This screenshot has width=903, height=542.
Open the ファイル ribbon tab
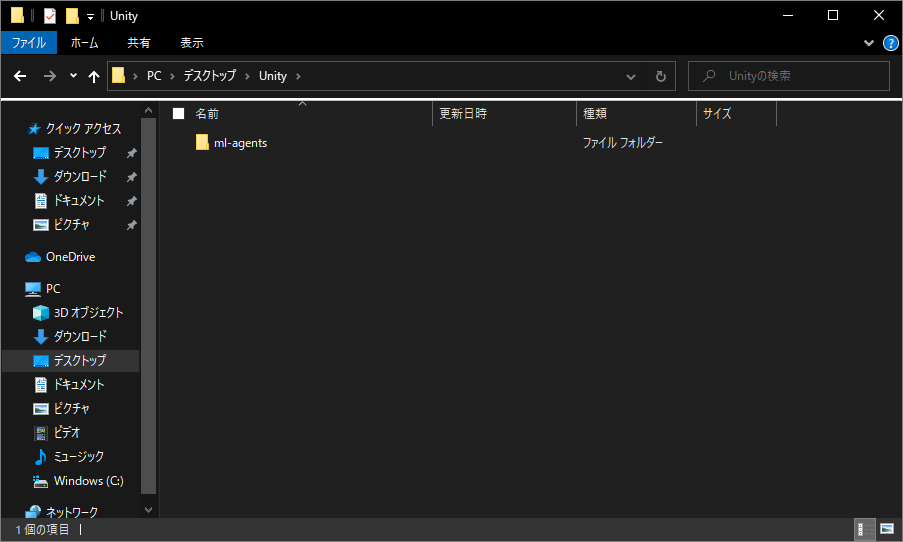tap(29, 43)
